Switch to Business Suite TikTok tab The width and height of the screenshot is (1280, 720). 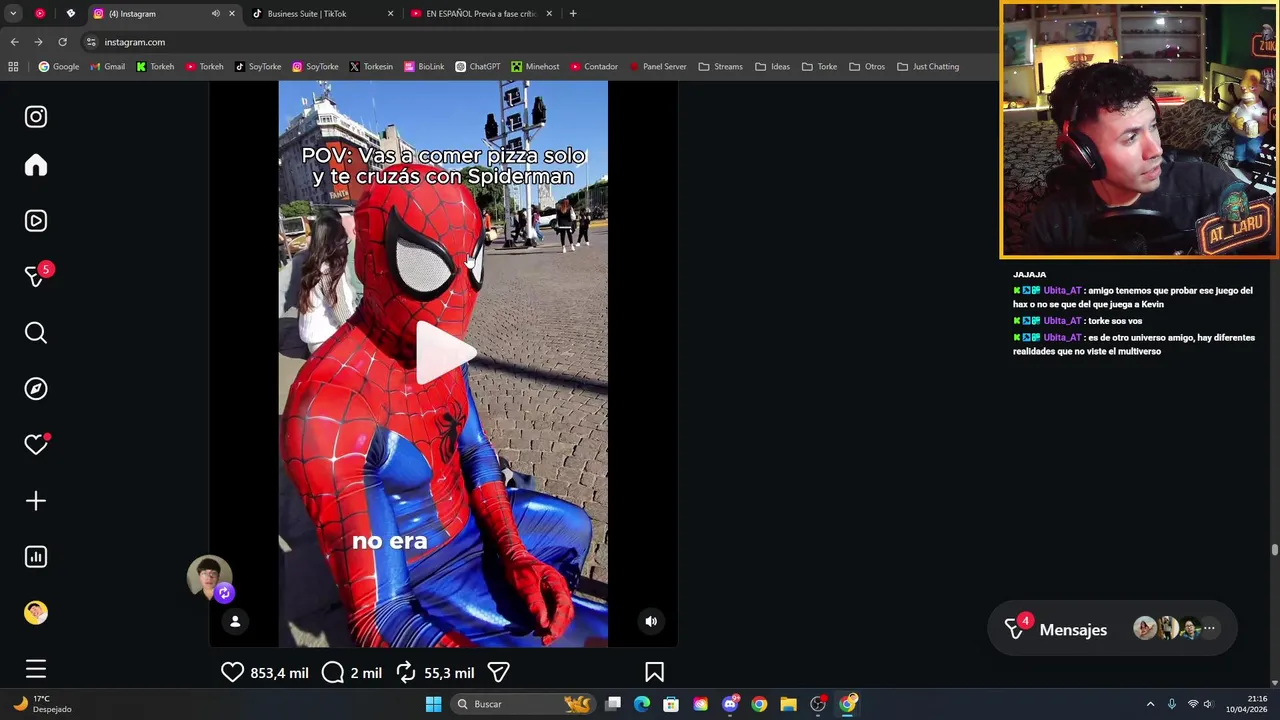[322, 14]
